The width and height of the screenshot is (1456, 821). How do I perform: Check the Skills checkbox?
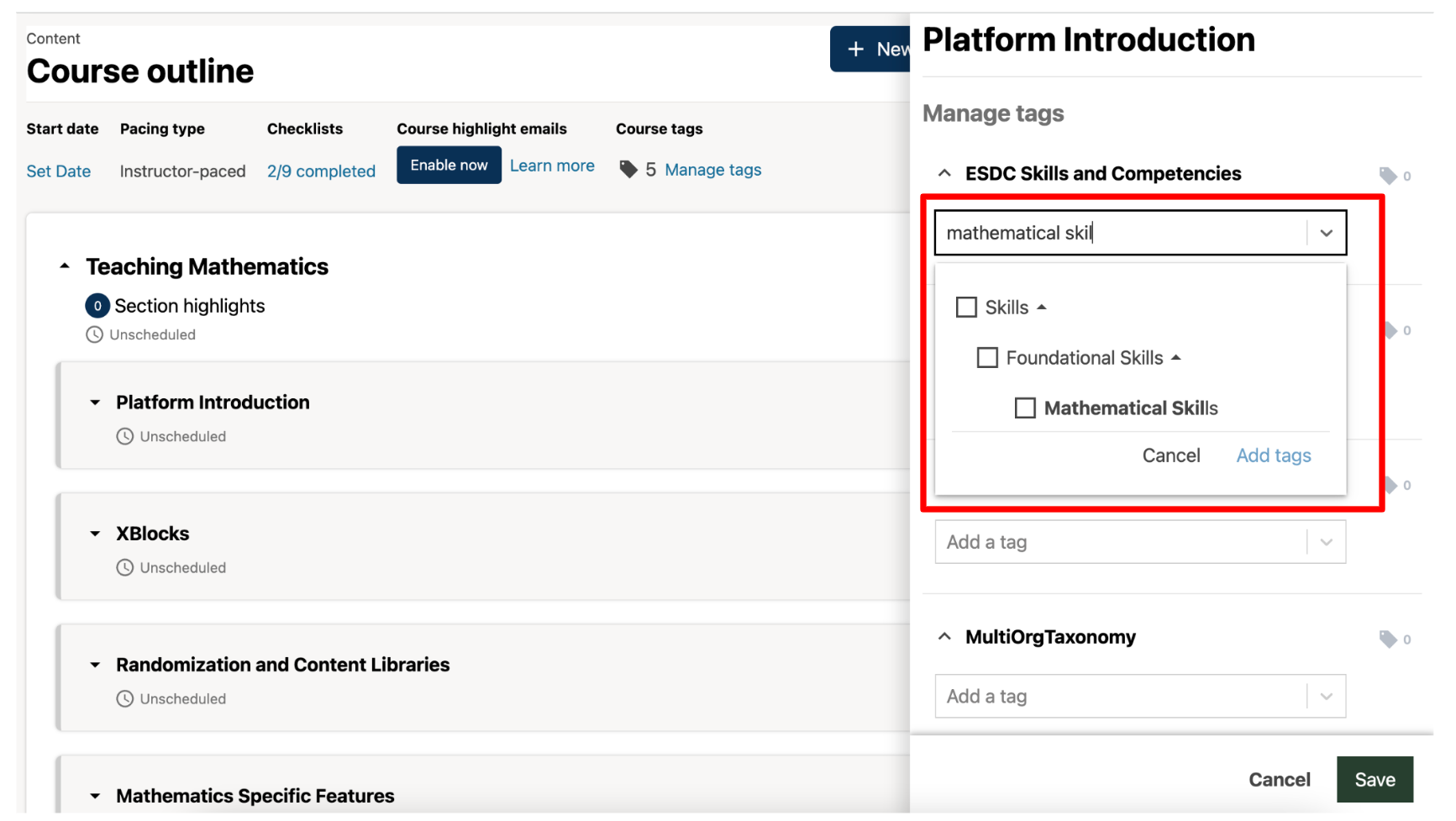point(966,307)
